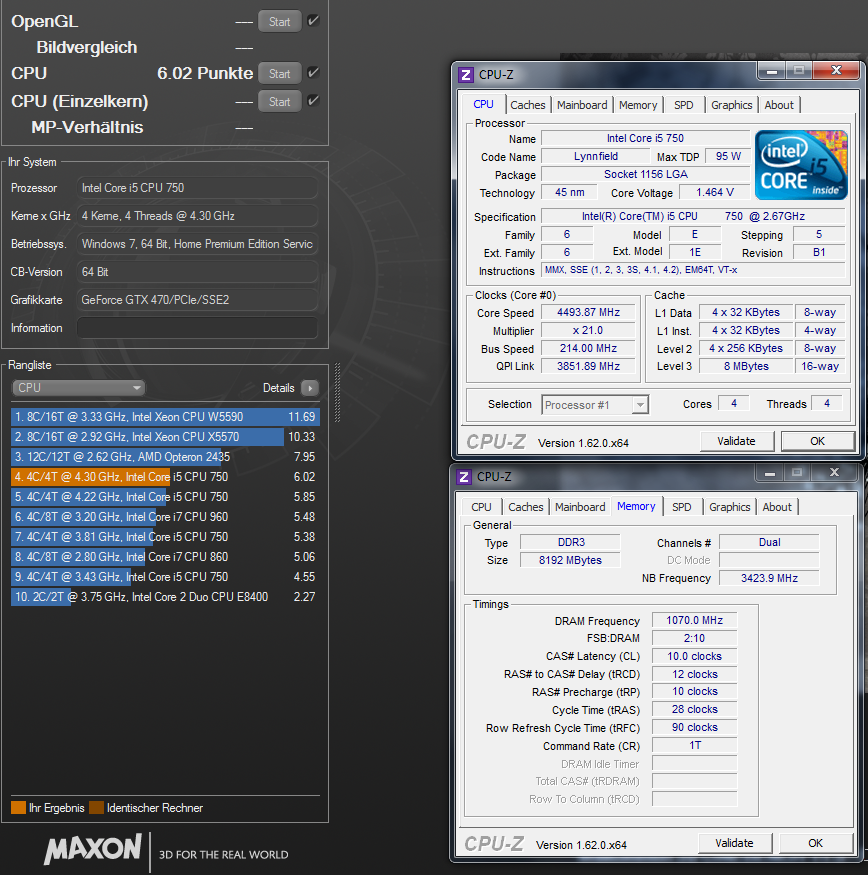868x875 pixels.
Task: Select highlighted 4.30 GHz i5 750 result
Action: coord(165,477)
